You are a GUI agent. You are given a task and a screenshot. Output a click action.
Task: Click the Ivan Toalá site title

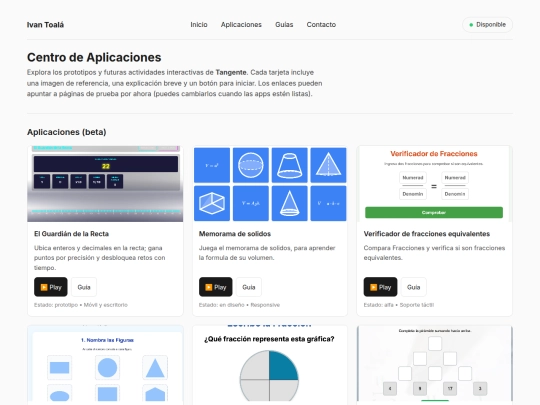(45, 25)
